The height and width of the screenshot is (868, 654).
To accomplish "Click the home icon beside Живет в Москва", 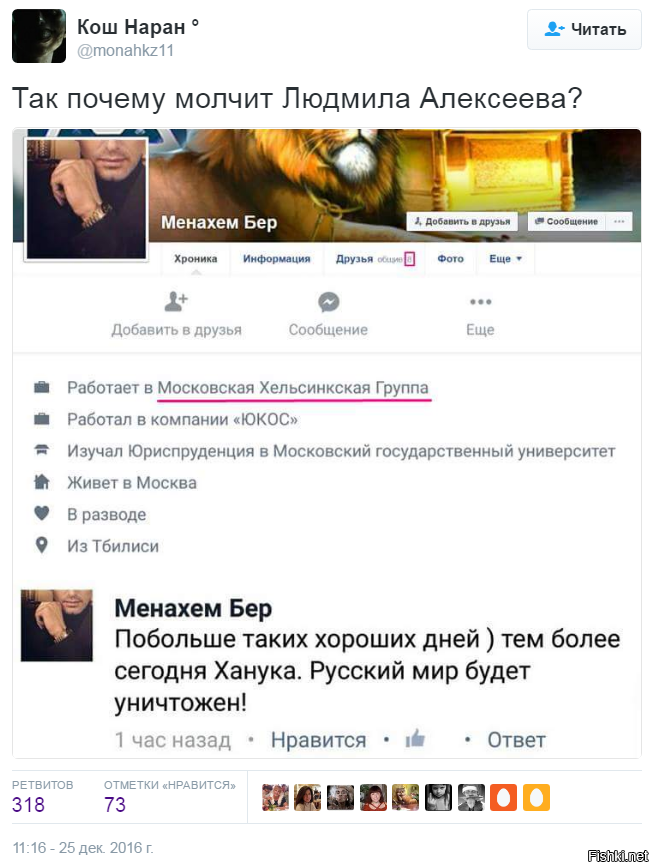I will coord(42,482).
